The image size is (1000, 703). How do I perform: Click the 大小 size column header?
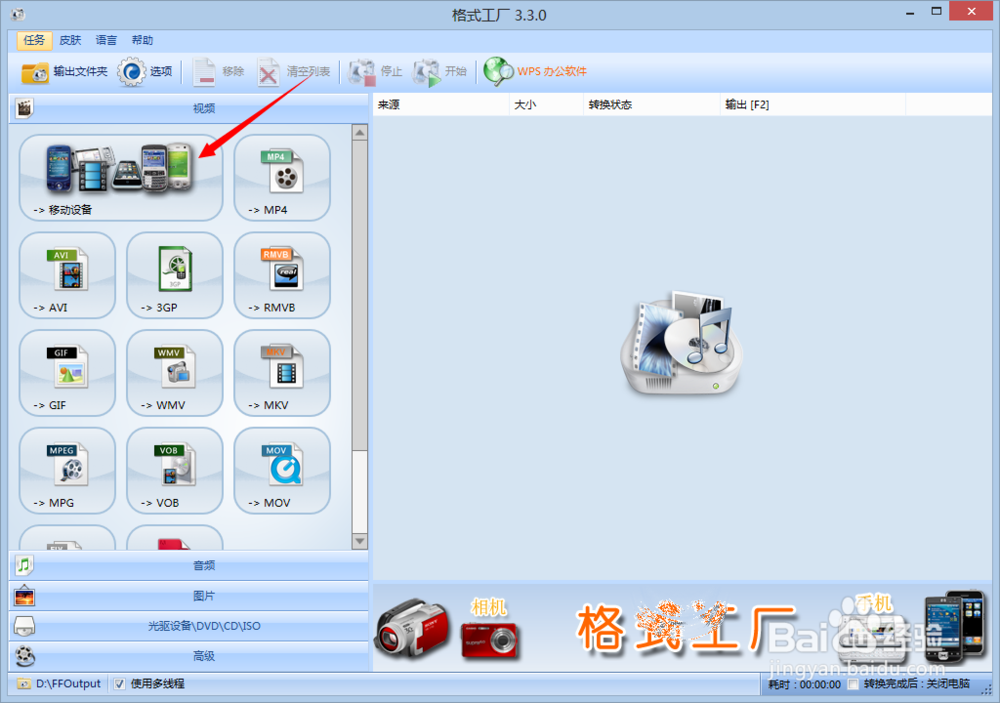(547, 105)
